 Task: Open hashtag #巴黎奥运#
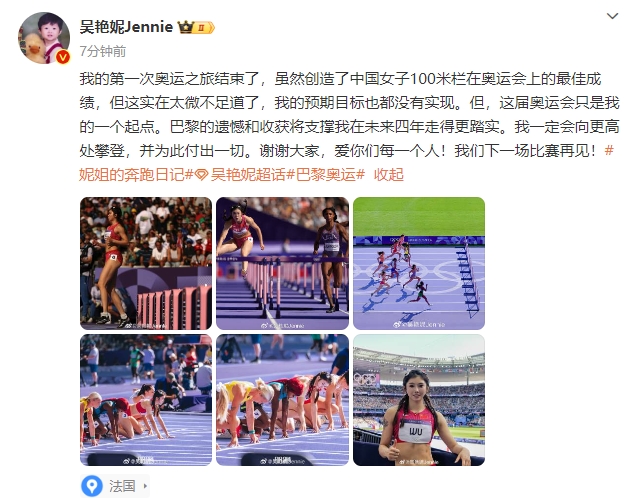(326, 175)
